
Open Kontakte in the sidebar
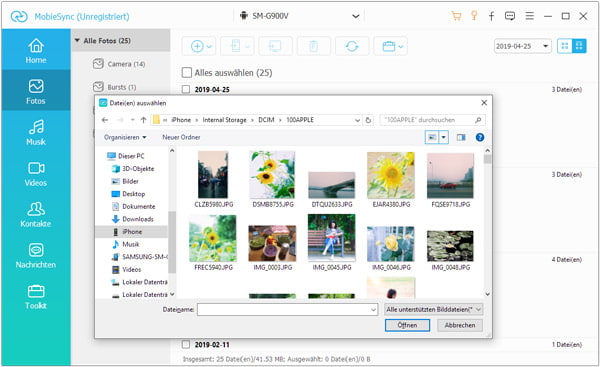pos(36,214)
